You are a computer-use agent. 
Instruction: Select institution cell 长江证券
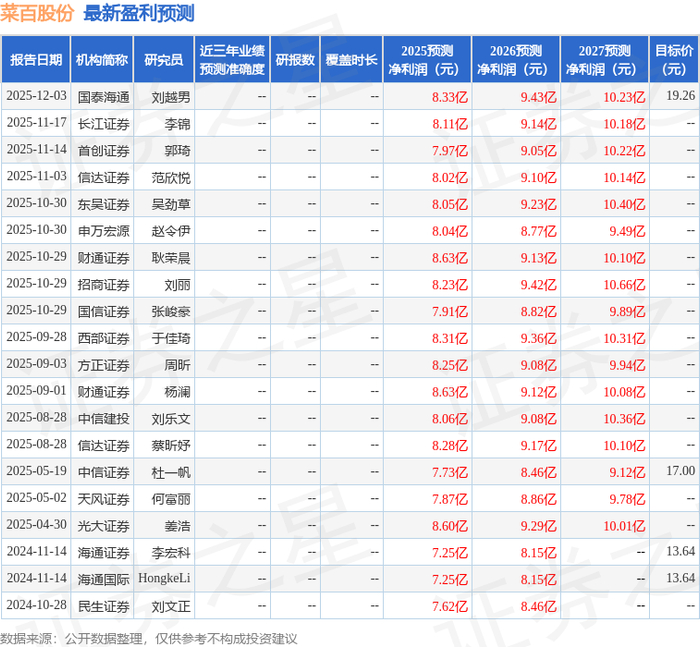(x=104, y=124)
